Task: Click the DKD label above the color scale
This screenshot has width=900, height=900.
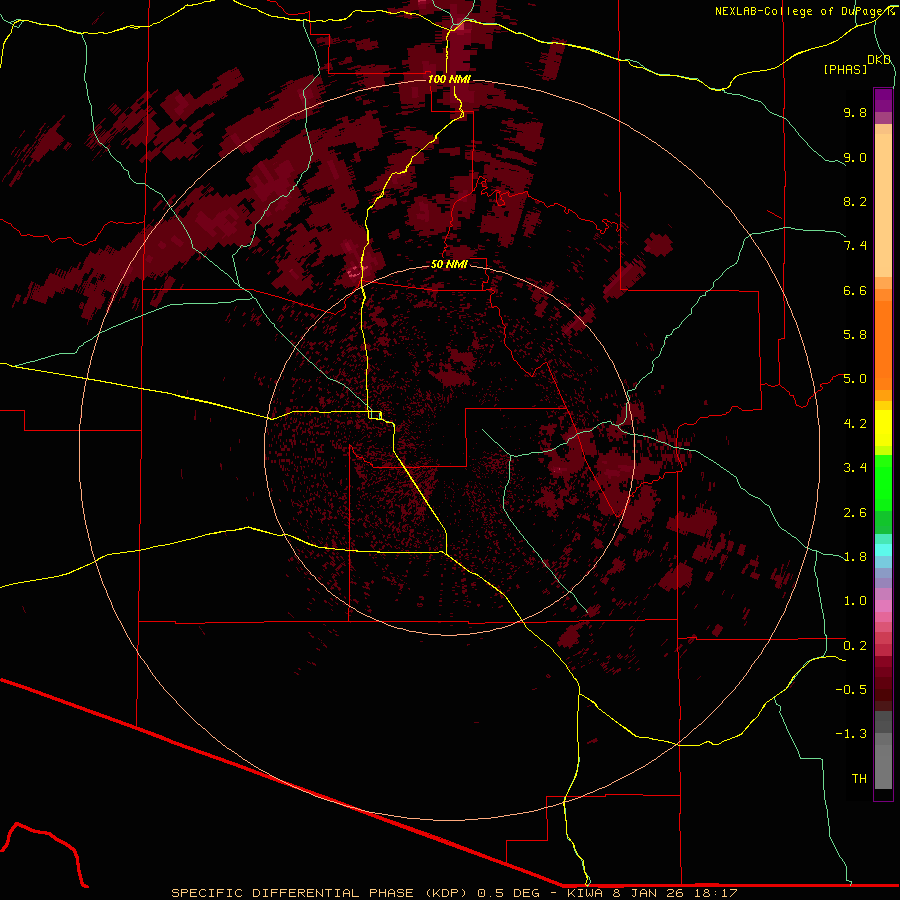Action: (x=878, y=59)
